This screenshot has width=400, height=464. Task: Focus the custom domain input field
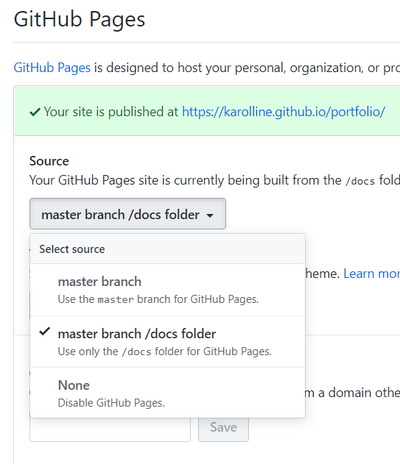[110, 430]
